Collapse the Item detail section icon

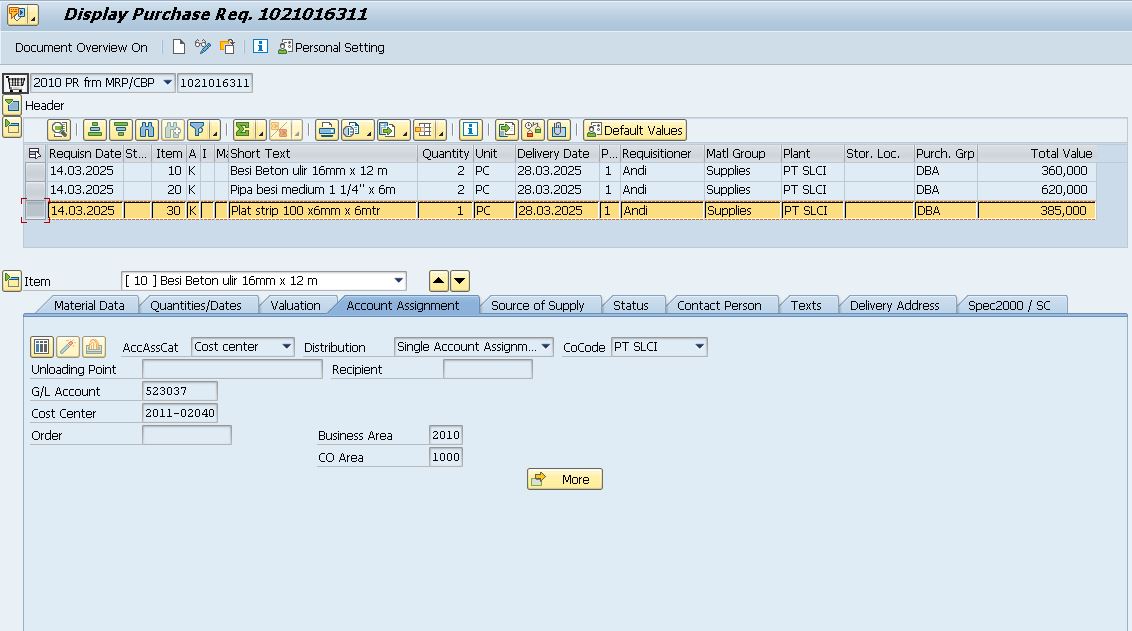point(12,281)
